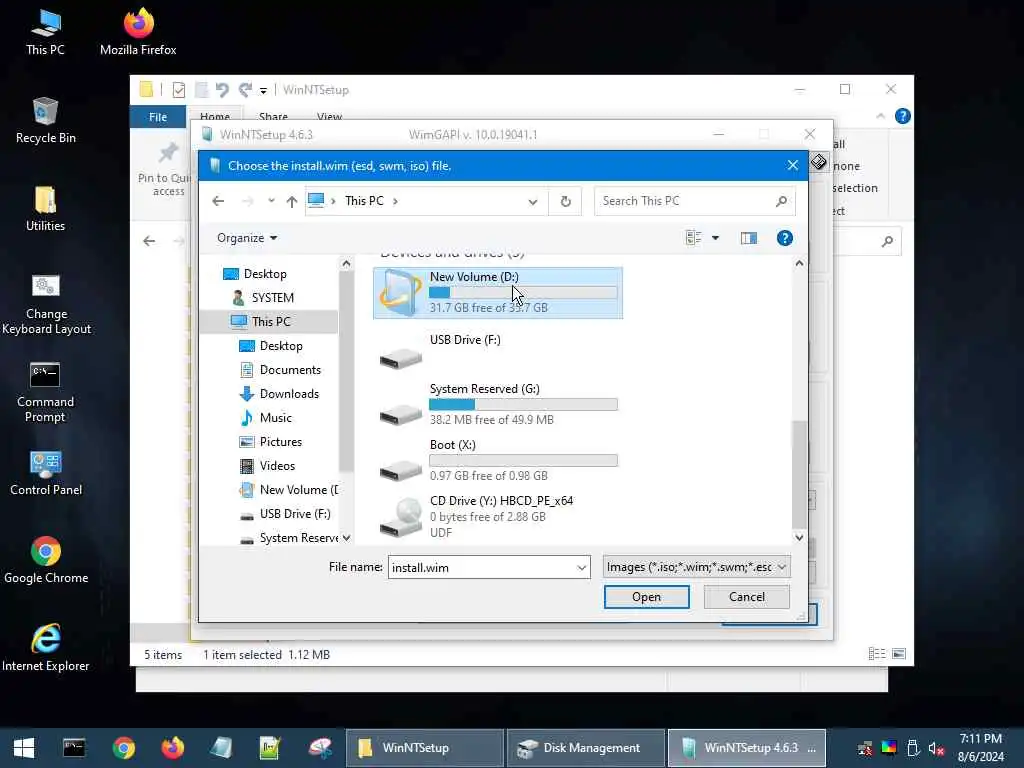The image size is (1024, 768).
Task: Switch to Home ribbon tab in Explorer
Action: [x=215, y=116]
